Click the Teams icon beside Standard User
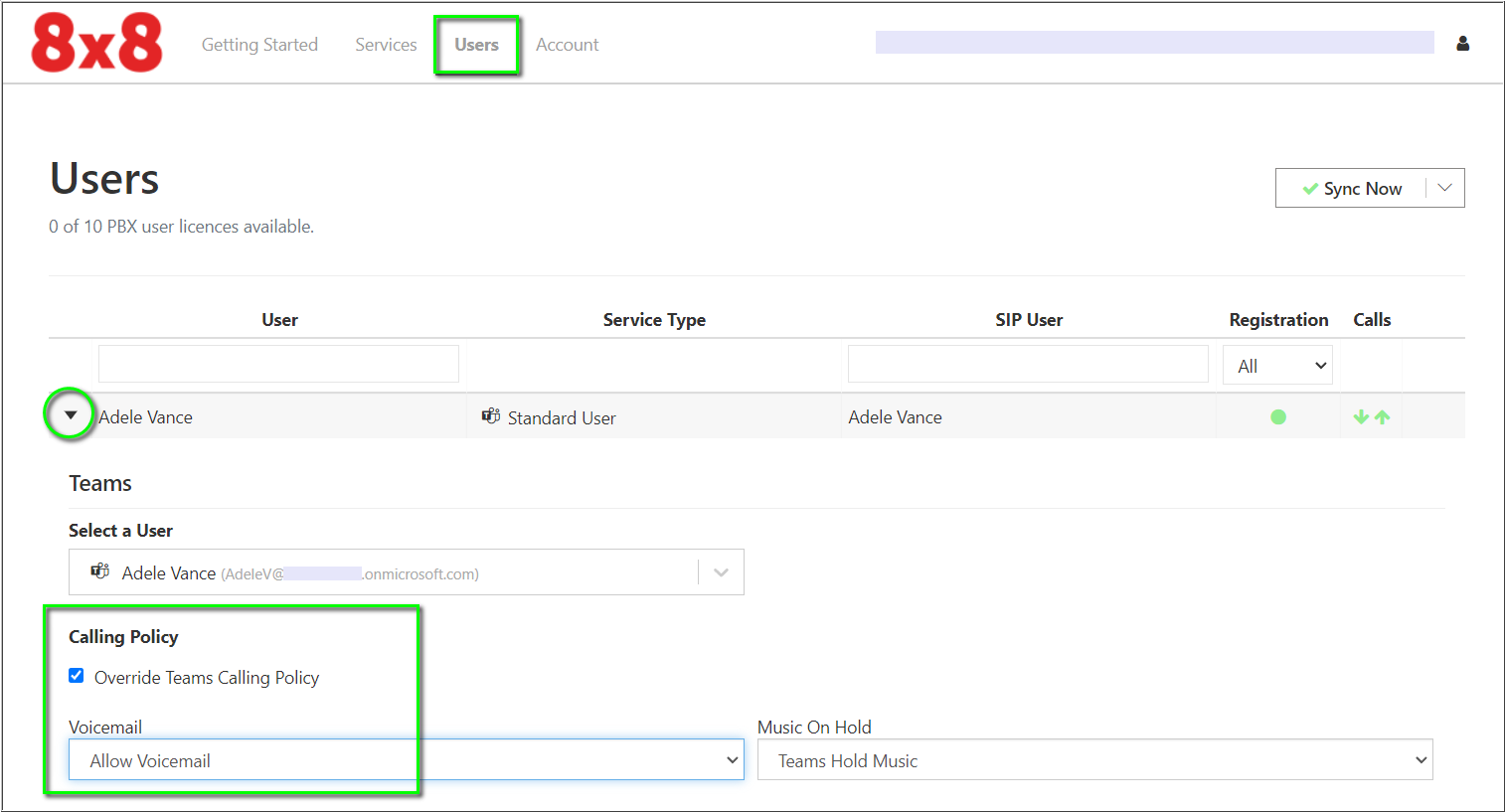 (x=491, y=416)
